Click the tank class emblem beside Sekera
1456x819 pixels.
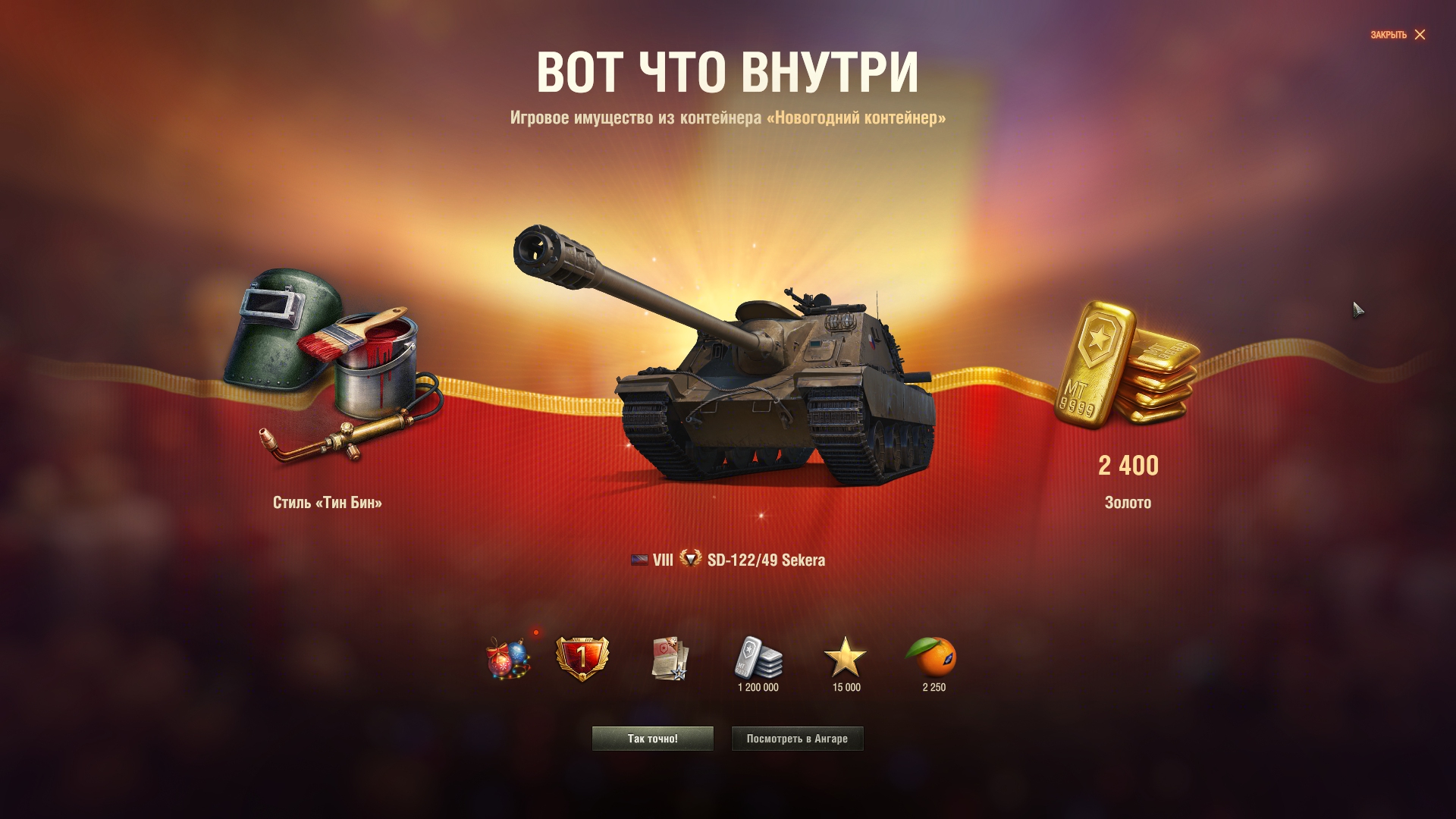tap(690, 559)
